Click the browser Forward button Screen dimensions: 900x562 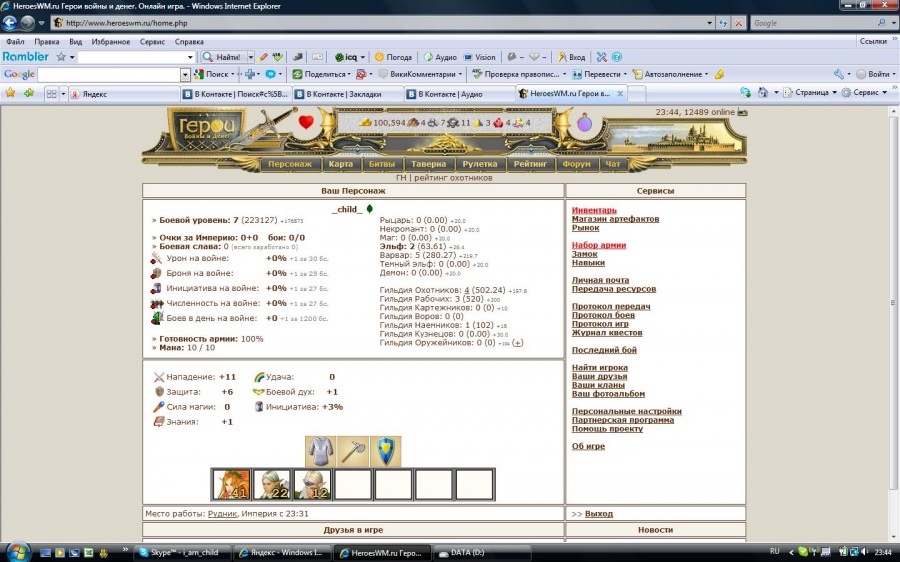27,23
